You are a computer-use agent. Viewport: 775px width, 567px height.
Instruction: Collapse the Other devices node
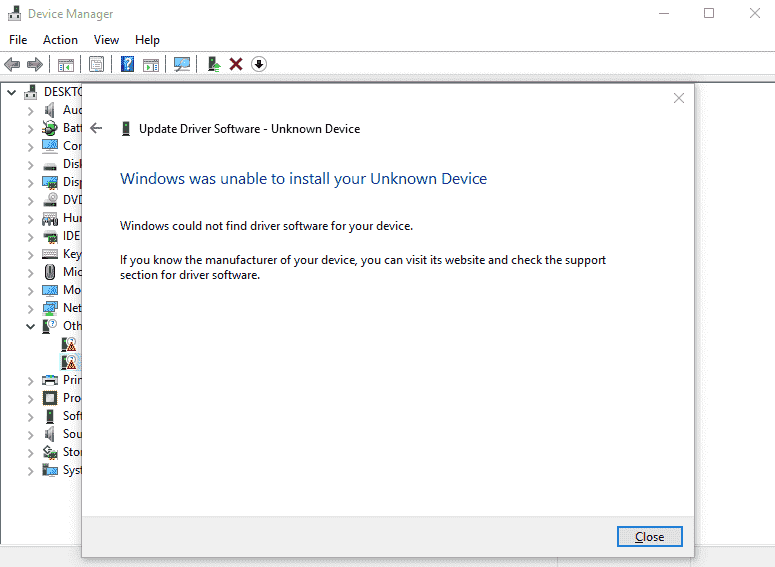31,326
